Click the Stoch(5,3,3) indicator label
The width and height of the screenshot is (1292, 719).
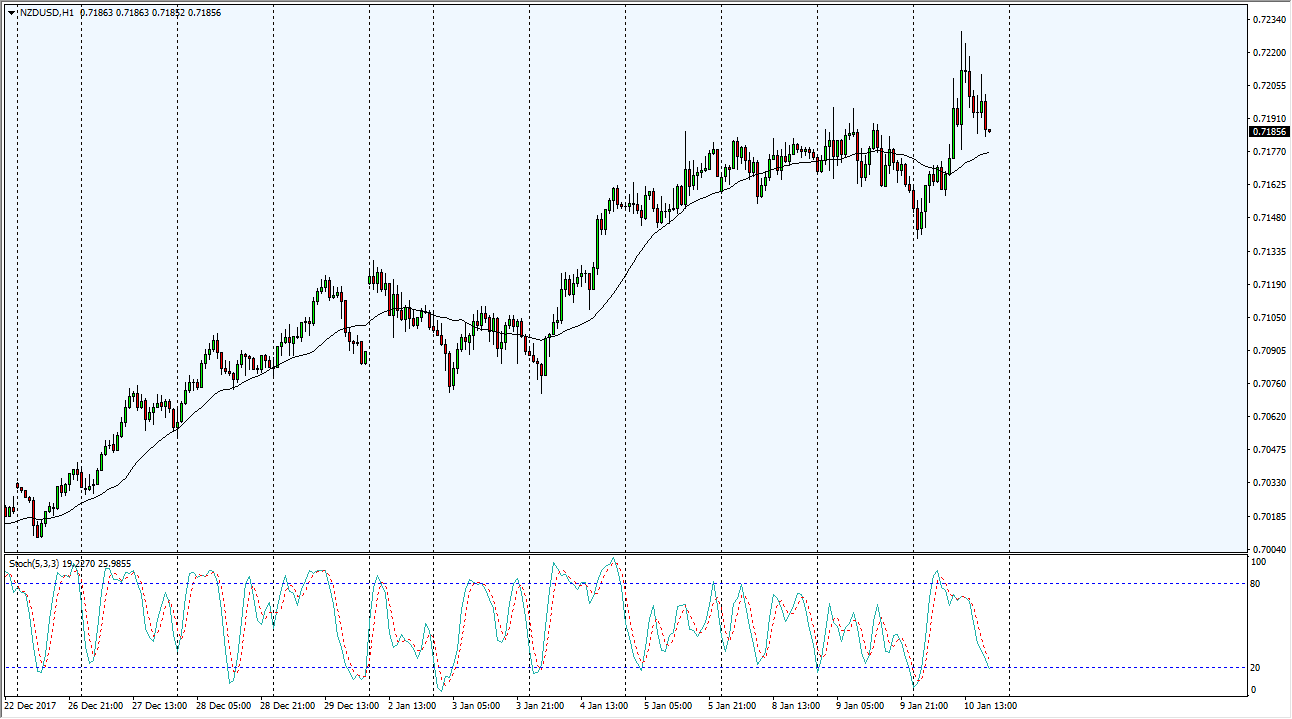(x=34, y=564)
